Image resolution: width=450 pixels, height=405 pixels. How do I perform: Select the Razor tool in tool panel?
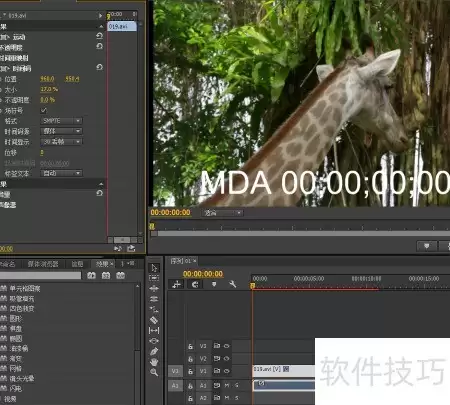154,320
